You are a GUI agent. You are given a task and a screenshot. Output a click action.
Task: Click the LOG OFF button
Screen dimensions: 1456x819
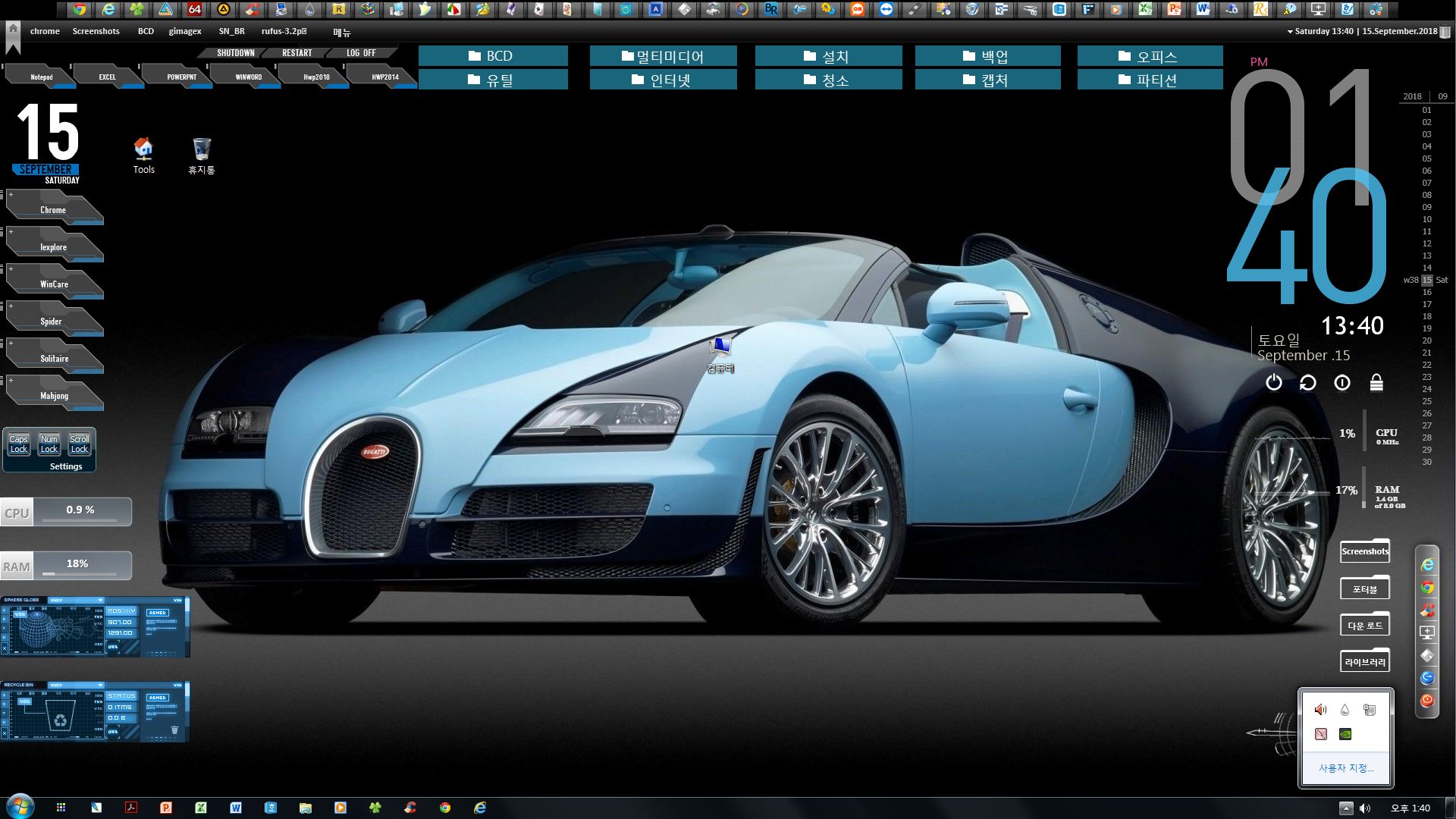point(361,53)
